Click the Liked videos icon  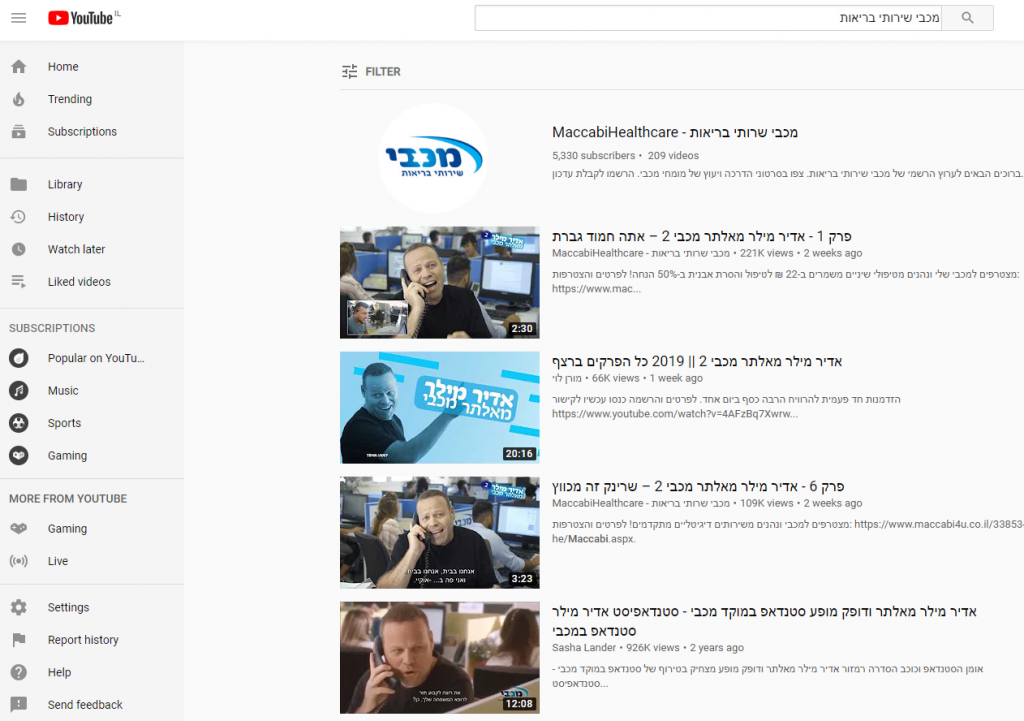tap(19, 281)
